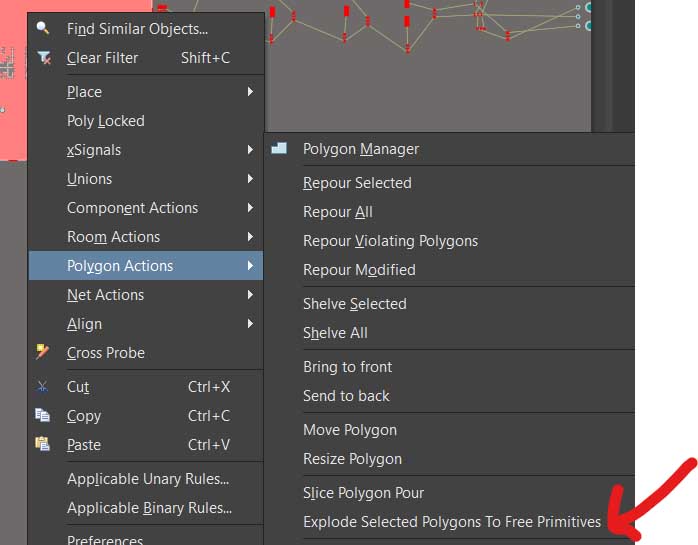Select Repour Selected
698x545 pixels.
357,183
